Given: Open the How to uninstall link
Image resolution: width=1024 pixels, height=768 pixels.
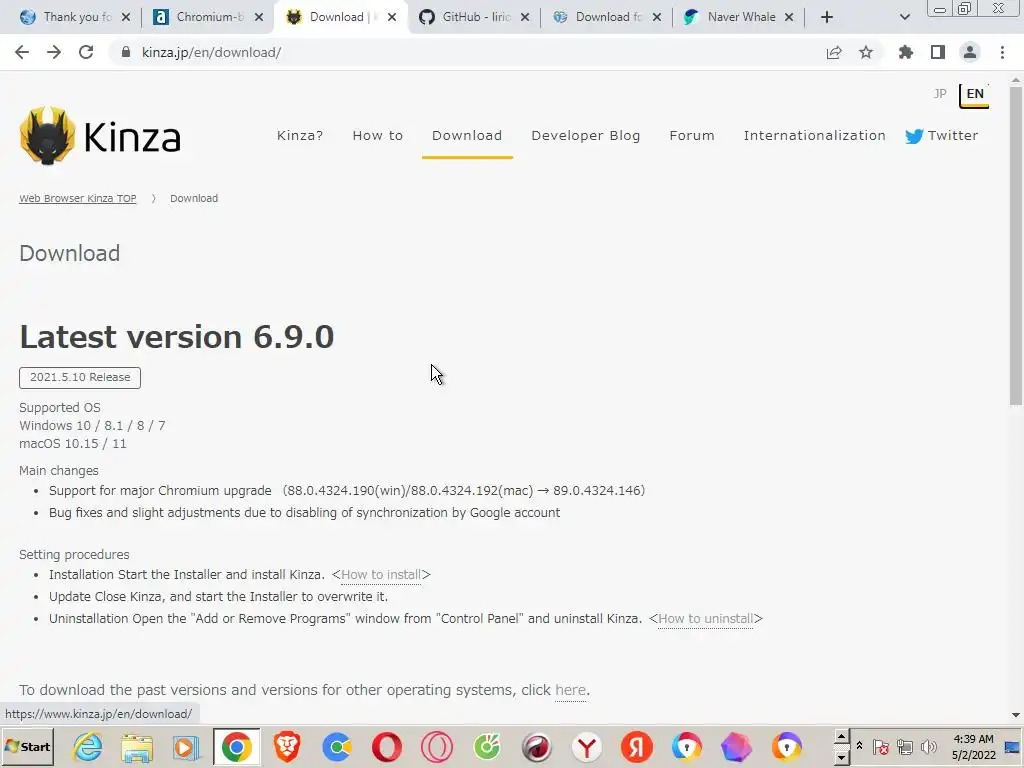Looking at the screenshot, I should click(x=705, y=618).
